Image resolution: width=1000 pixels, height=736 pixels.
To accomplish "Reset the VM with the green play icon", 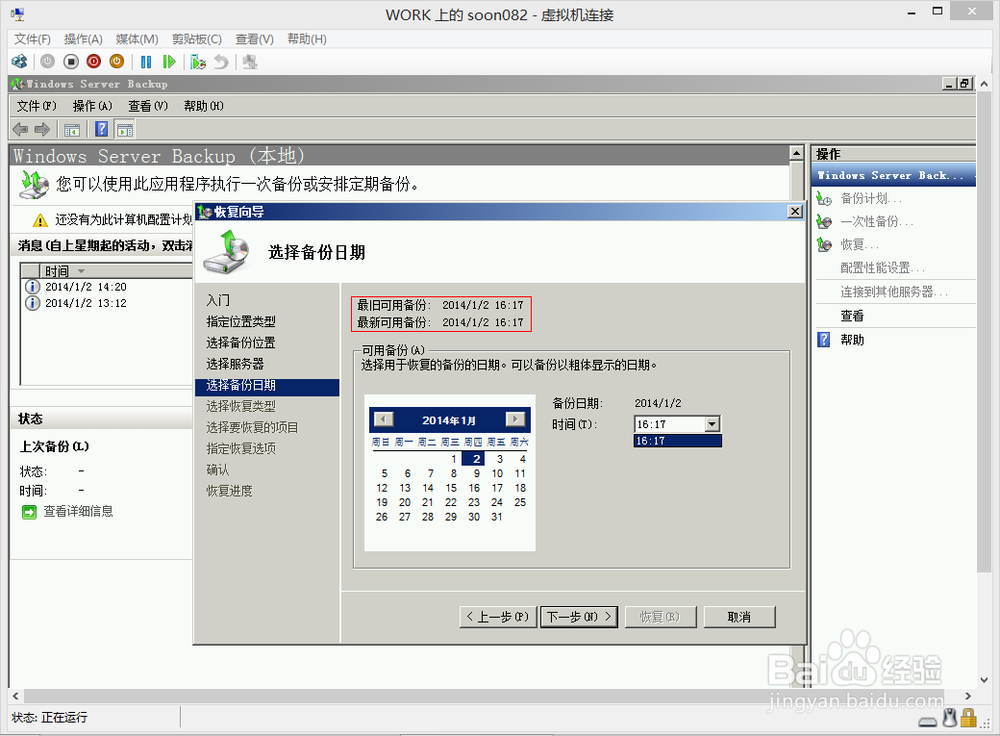I will (169, 62).
